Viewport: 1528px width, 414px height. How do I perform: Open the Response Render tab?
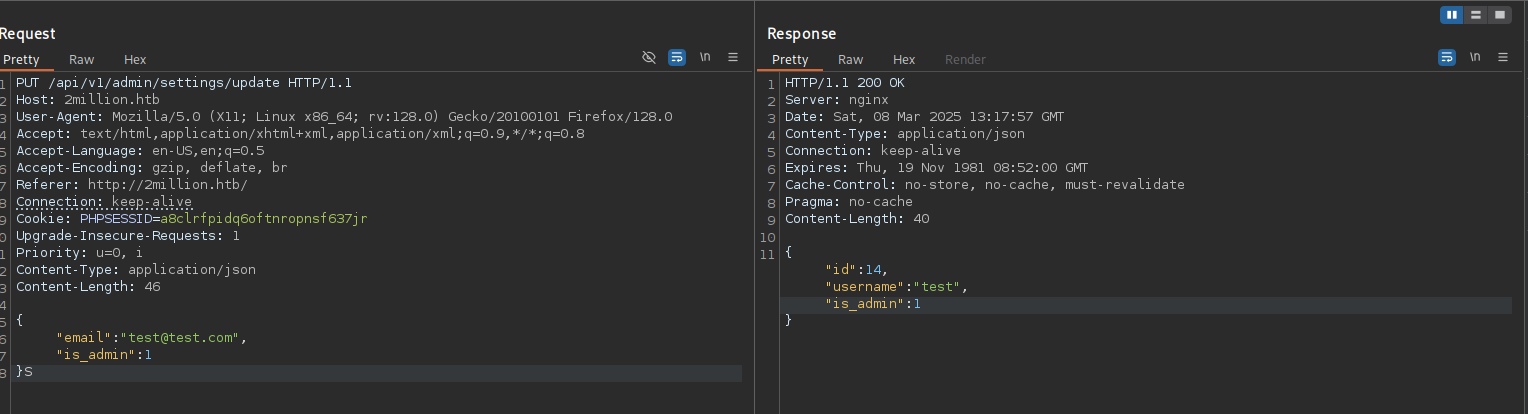pyautogui.click(x=965, y=59)
